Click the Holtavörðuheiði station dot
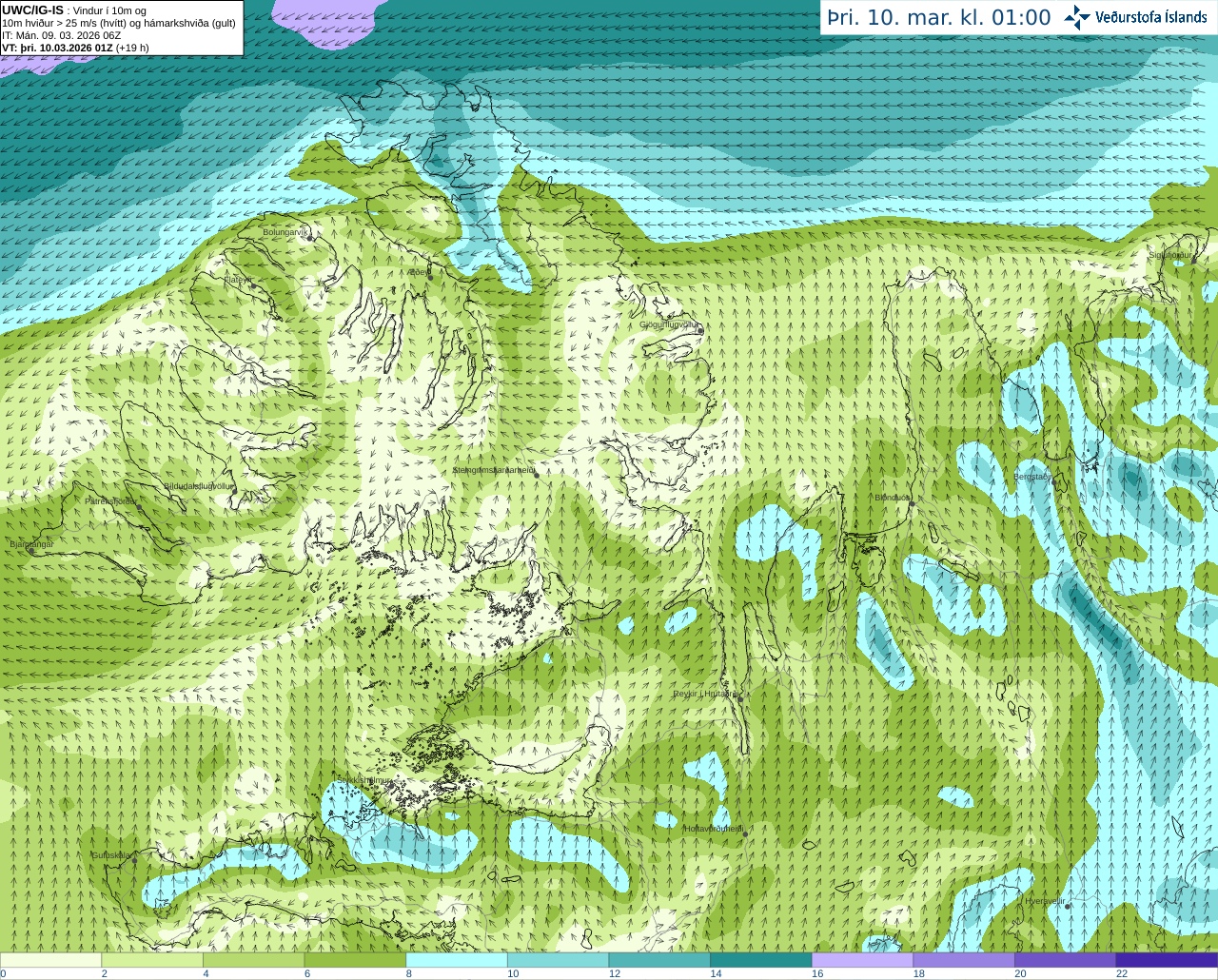1218x980 pixels. tap(745, 834)
